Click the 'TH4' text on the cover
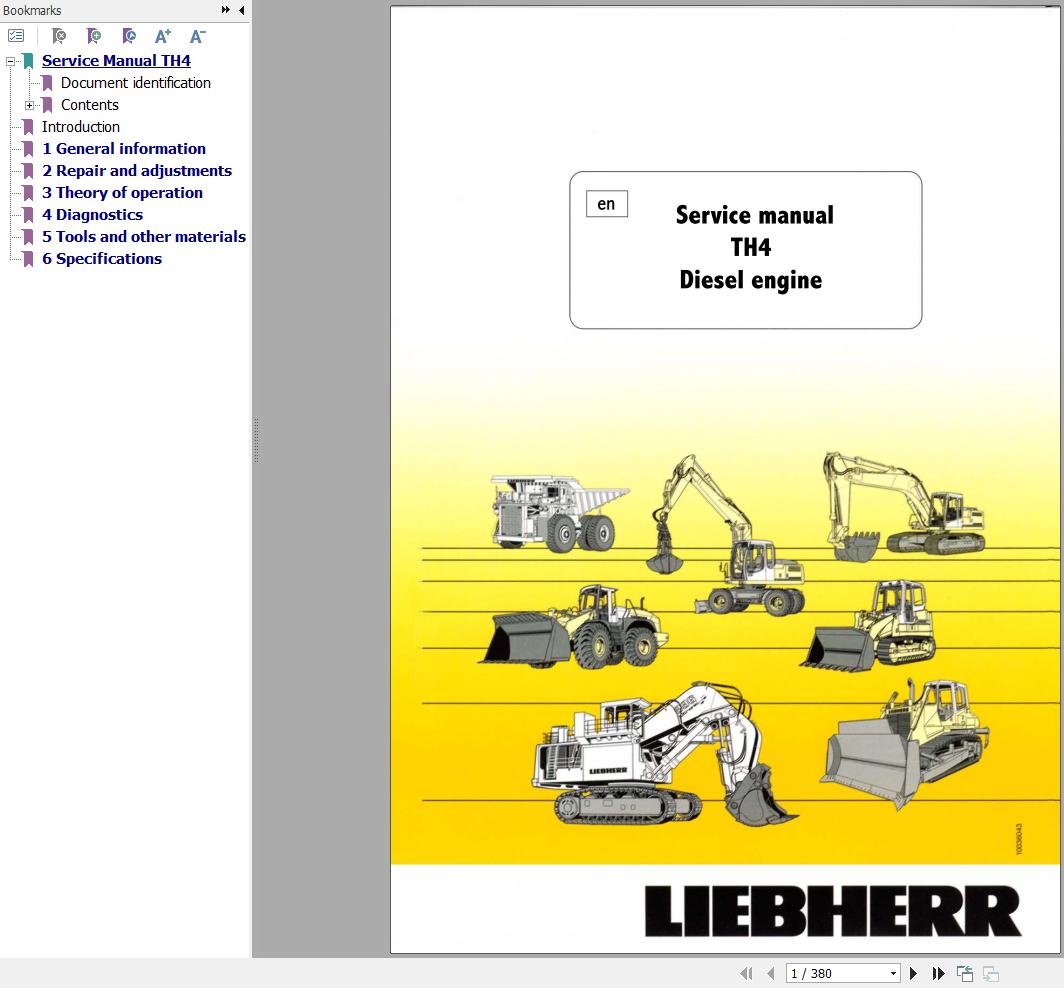Viewport: 1064px width, 988px height. [x=750, y=247]
